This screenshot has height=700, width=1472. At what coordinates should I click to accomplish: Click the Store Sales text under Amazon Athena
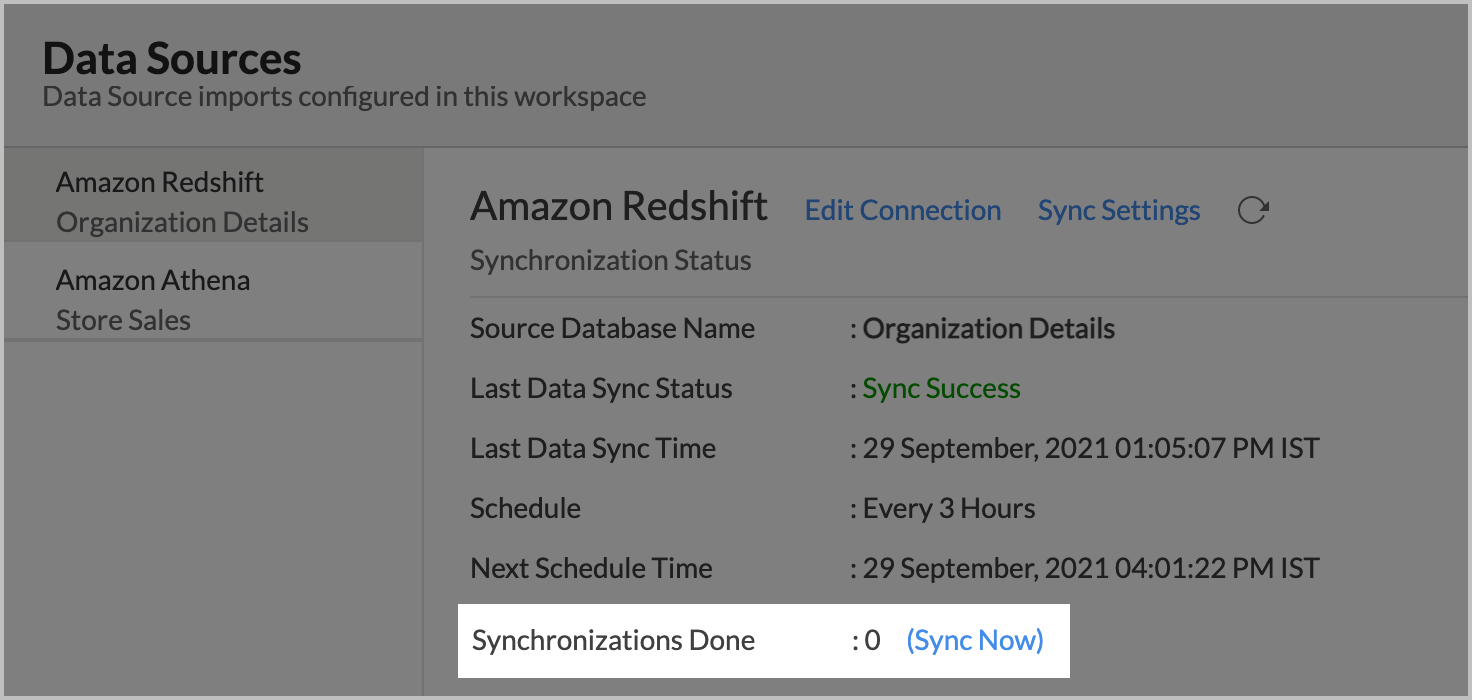(x=123, y=320)
